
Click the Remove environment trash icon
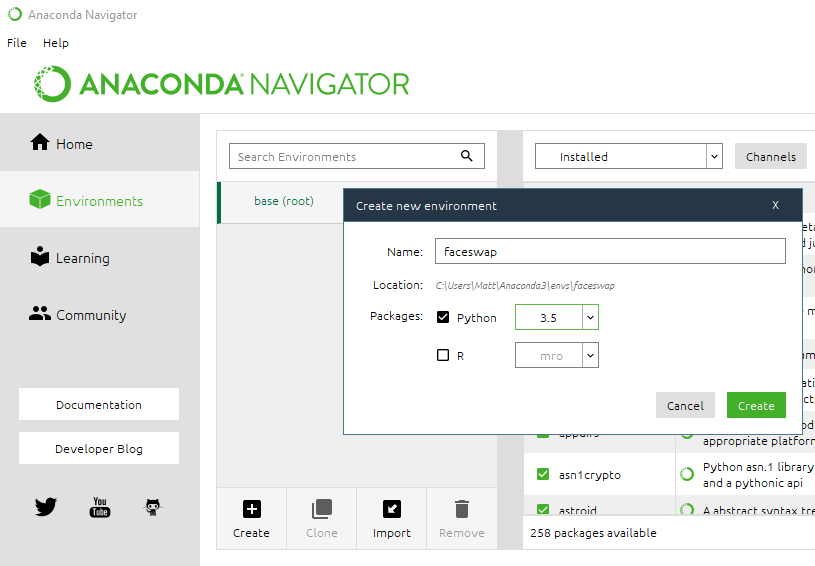pos(462,509)
